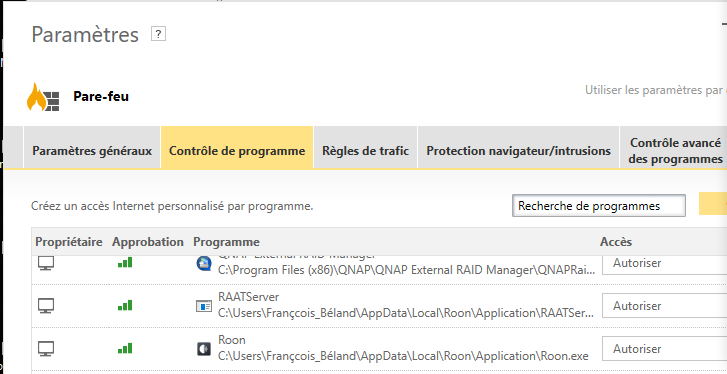
Task: Sort by the Approbation column header
Action: (147, 242)
